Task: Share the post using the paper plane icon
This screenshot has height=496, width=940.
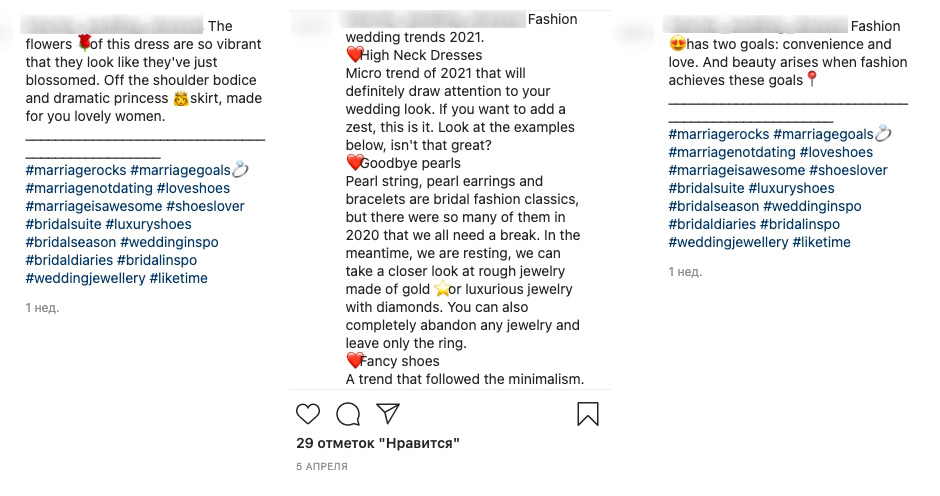Action: point(388,413)
